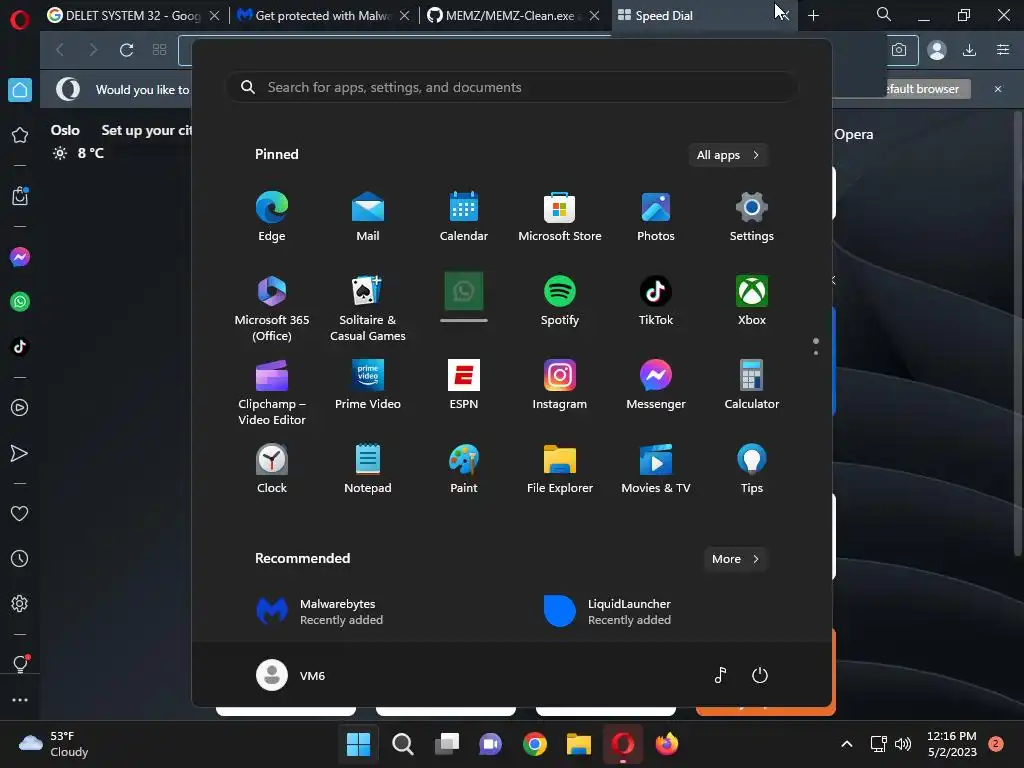Open the Calendar app

(464, 217)
